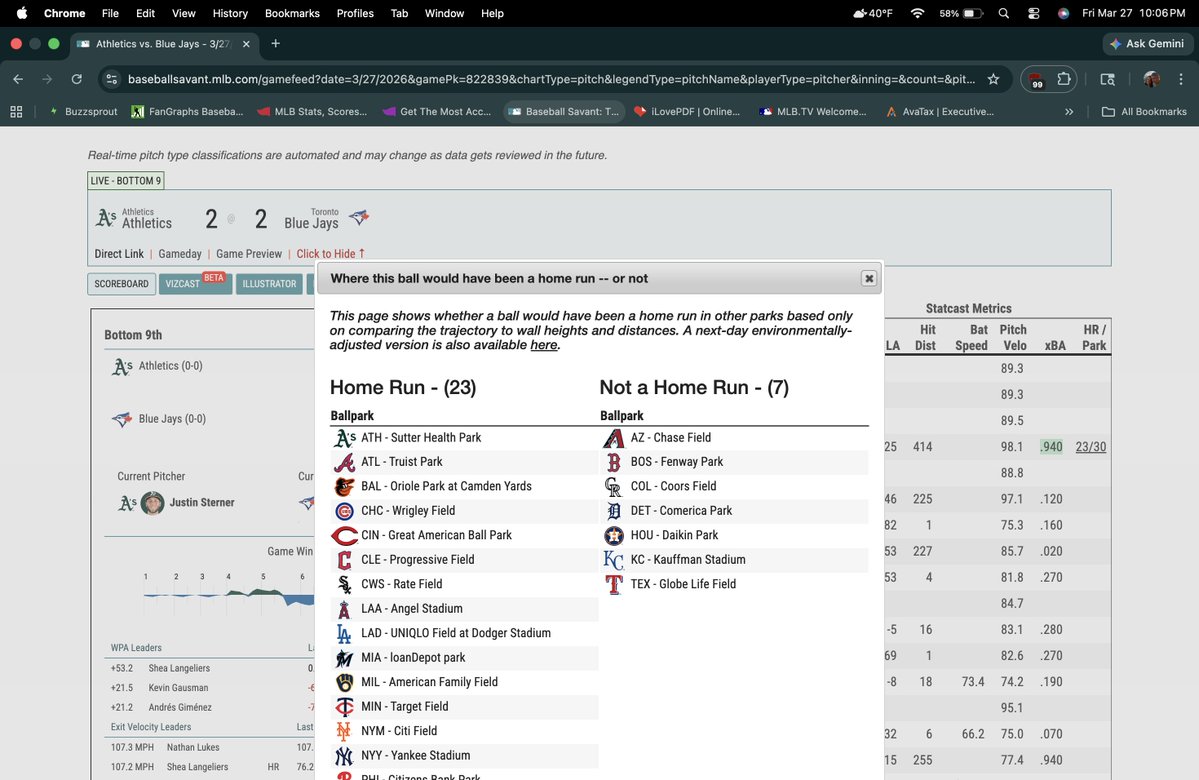The height and width of the screenshot is (780, 1199).
Task: Select the Red Sox logo beside Fenway Park
Action: 613,462
